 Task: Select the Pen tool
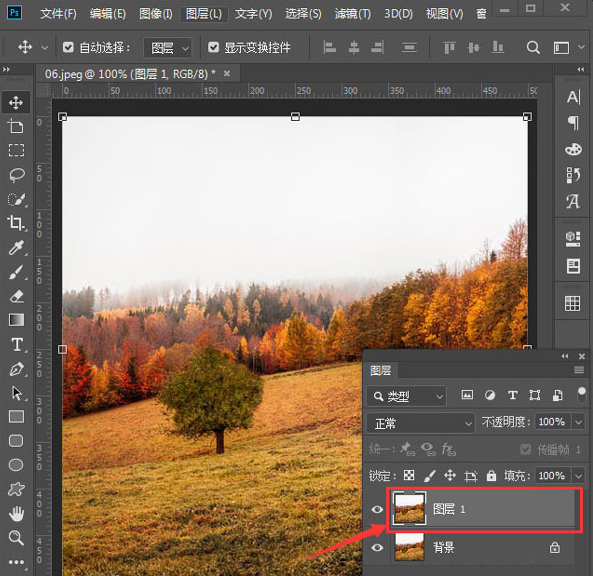tap(16, 369)
